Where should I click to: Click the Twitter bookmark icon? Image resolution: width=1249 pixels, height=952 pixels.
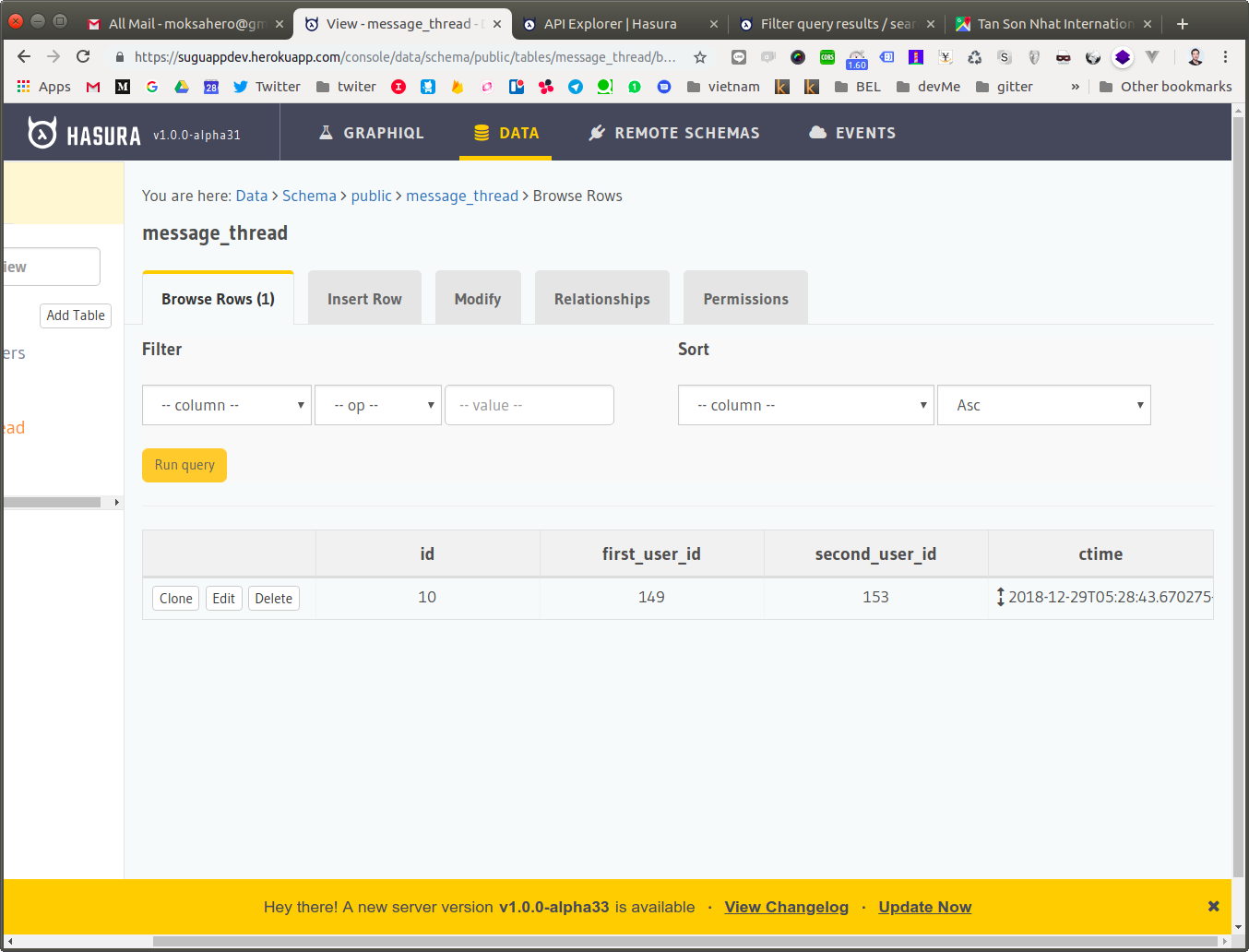pyautogui.click(x=241, y=86)
